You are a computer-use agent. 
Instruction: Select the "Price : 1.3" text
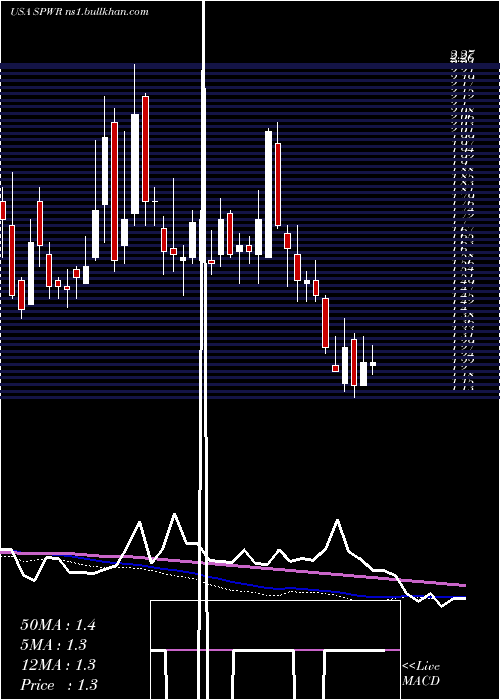(59, 685)
